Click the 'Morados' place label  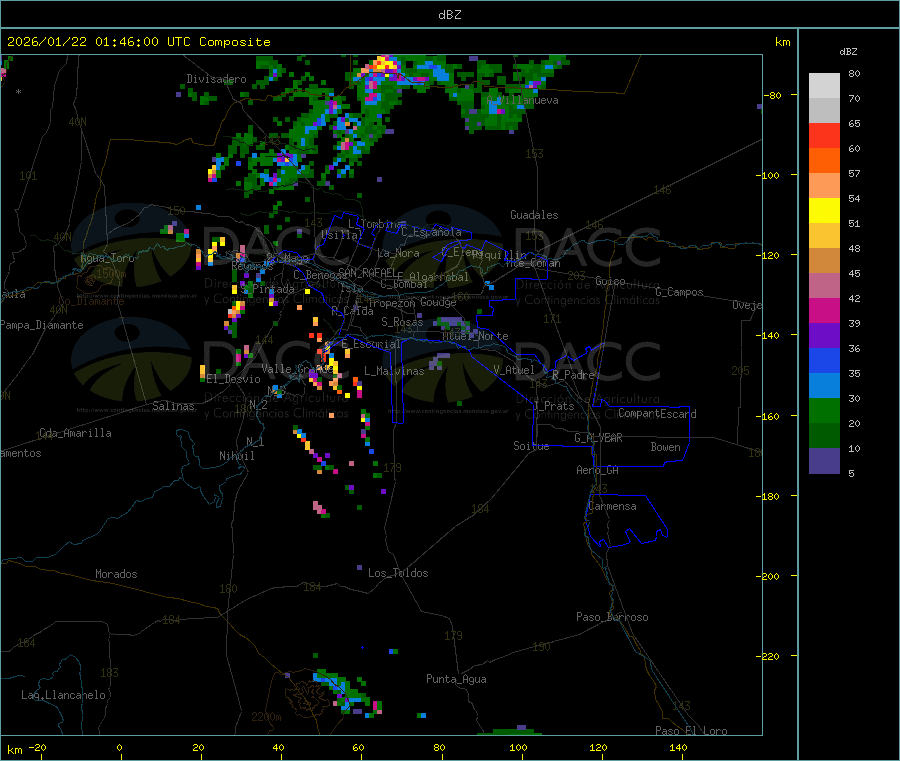(x=116, y=574)
